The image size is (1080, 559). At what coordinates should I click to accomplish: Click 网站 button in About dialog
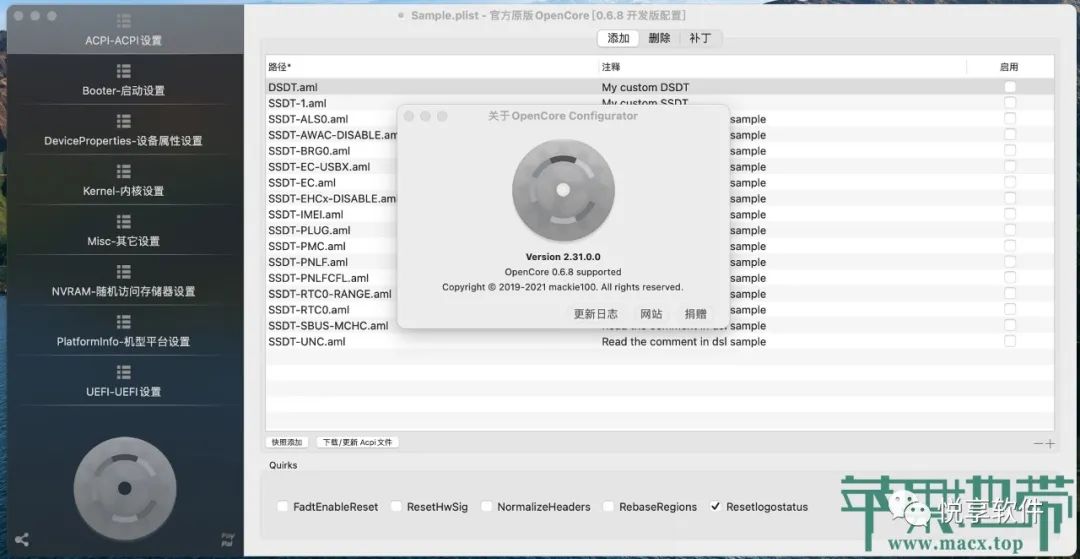[x=651, y=314]
